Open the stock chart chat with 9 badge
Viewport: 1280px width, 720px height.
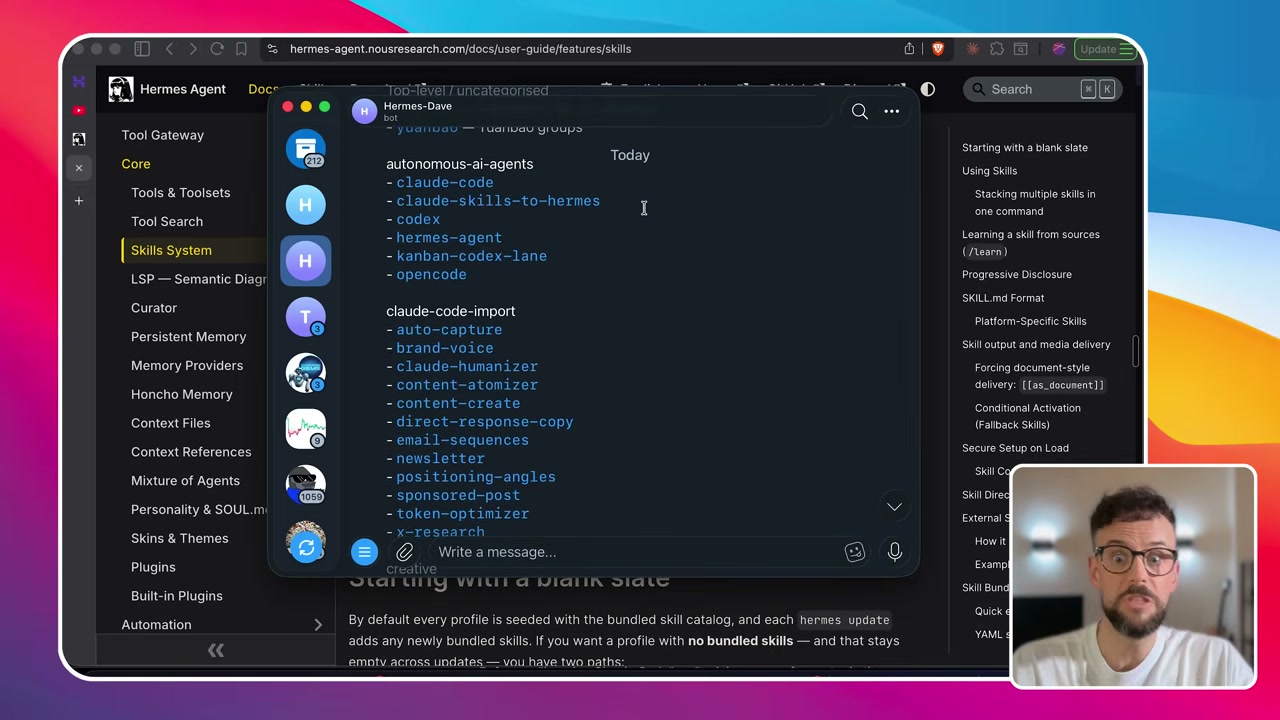[x=306, y=429]
